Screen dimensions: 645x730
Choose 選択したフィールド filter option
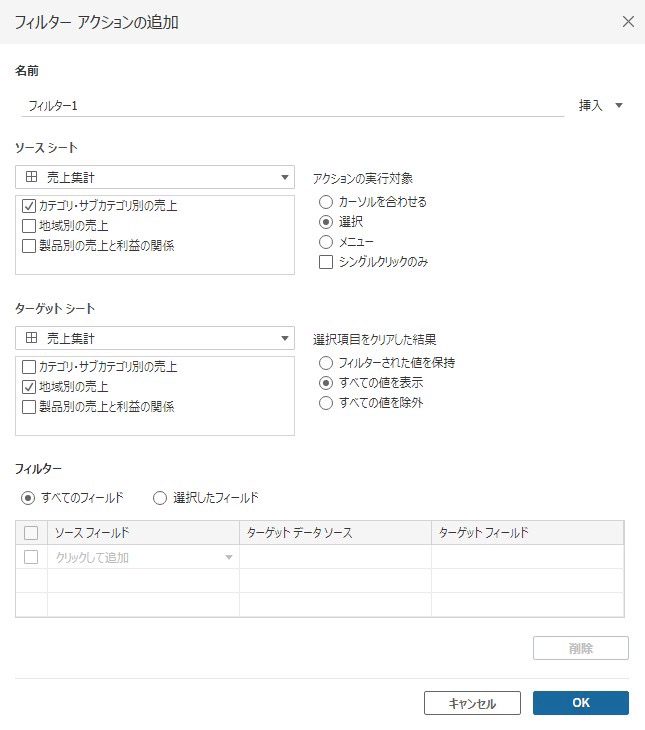[x=160, y=498]
